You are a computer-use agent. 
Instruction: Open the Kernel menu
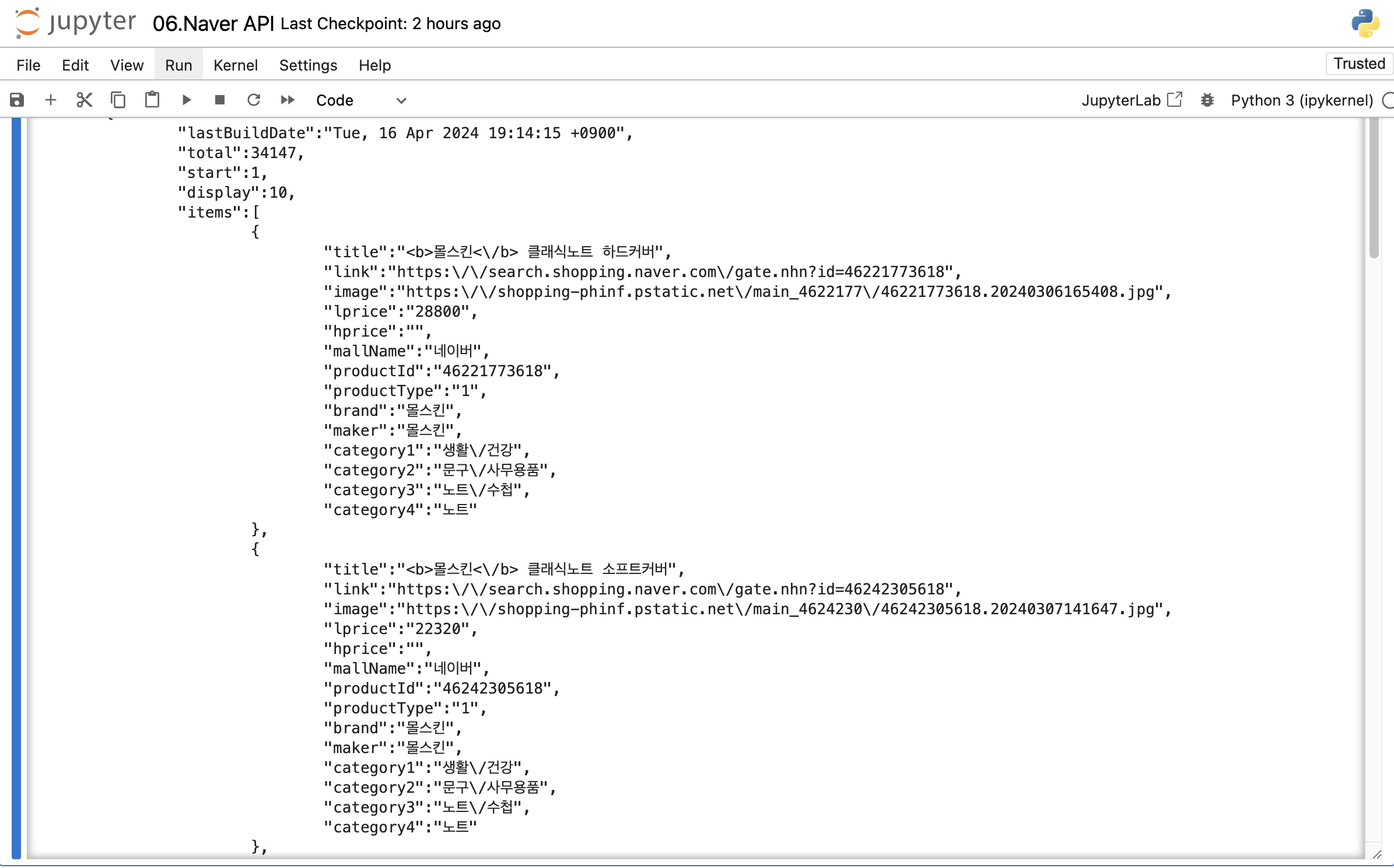click(x=235, y=65)
